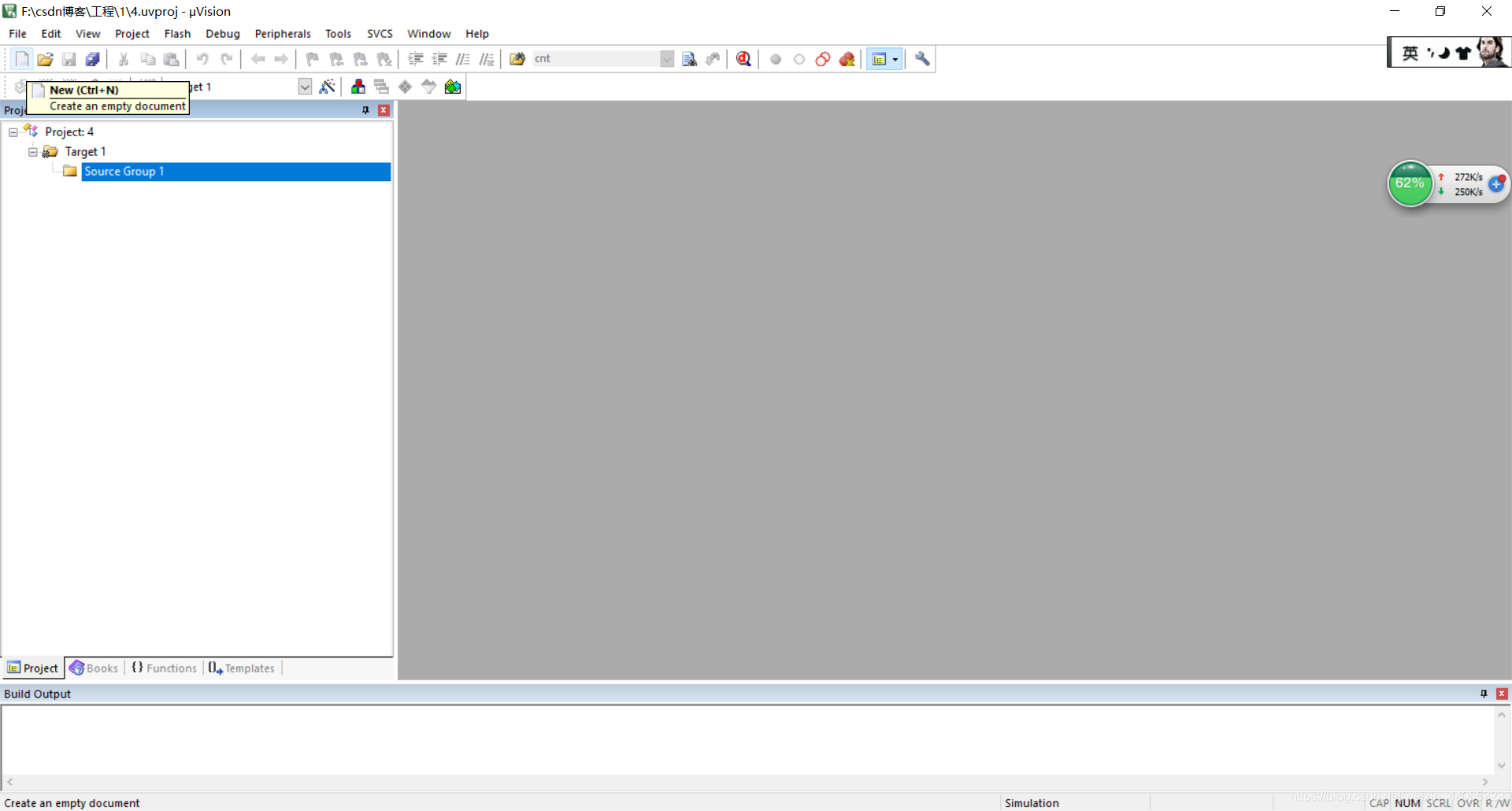1512x811 pixels.
Task: Open the Configuration wrench icon
Action: (x=922, y=59)
